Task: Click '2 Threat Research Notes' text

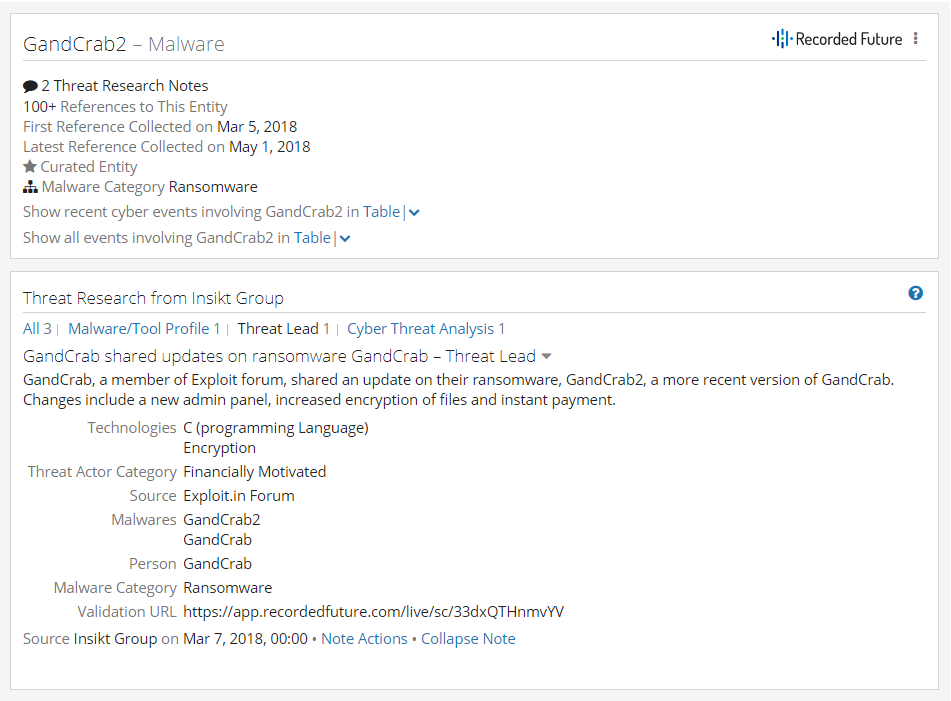Action: pos(124,86)
